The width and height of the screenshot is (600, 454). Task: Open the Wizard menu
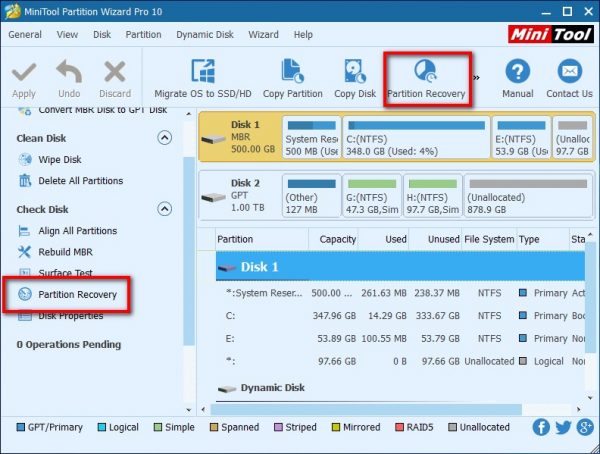coord(263,34)
